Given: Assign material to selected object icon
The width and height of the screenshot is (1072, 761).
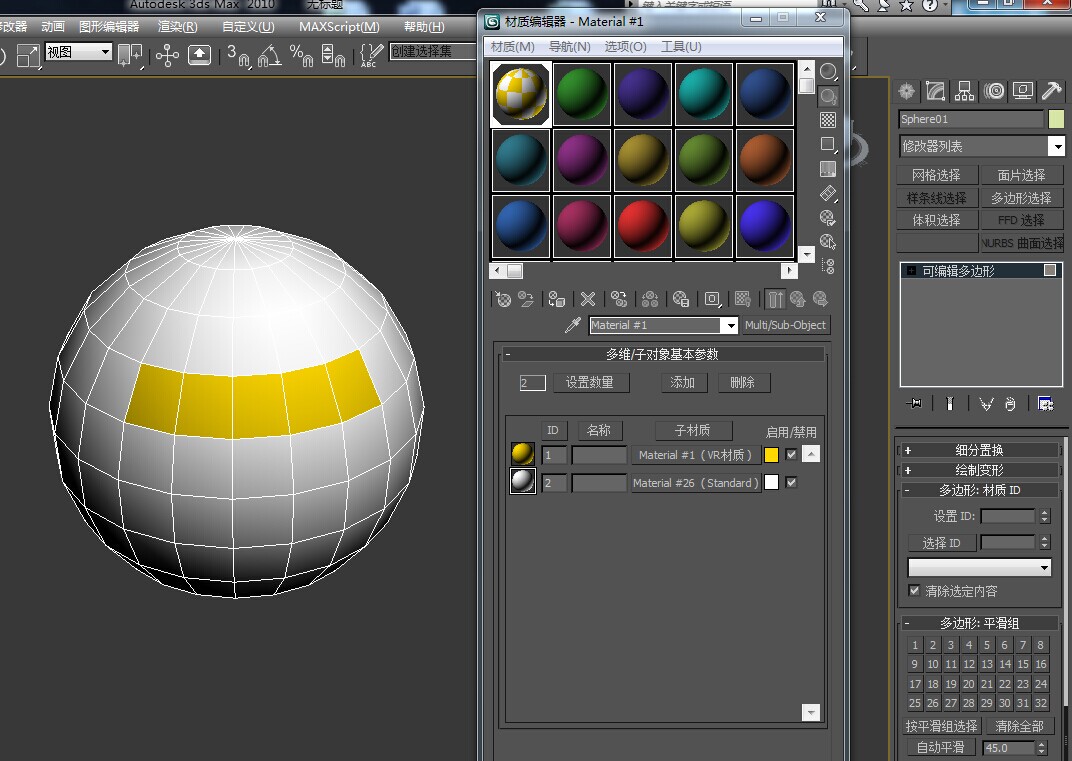Looking at the screenshot, I should (555, 299).
